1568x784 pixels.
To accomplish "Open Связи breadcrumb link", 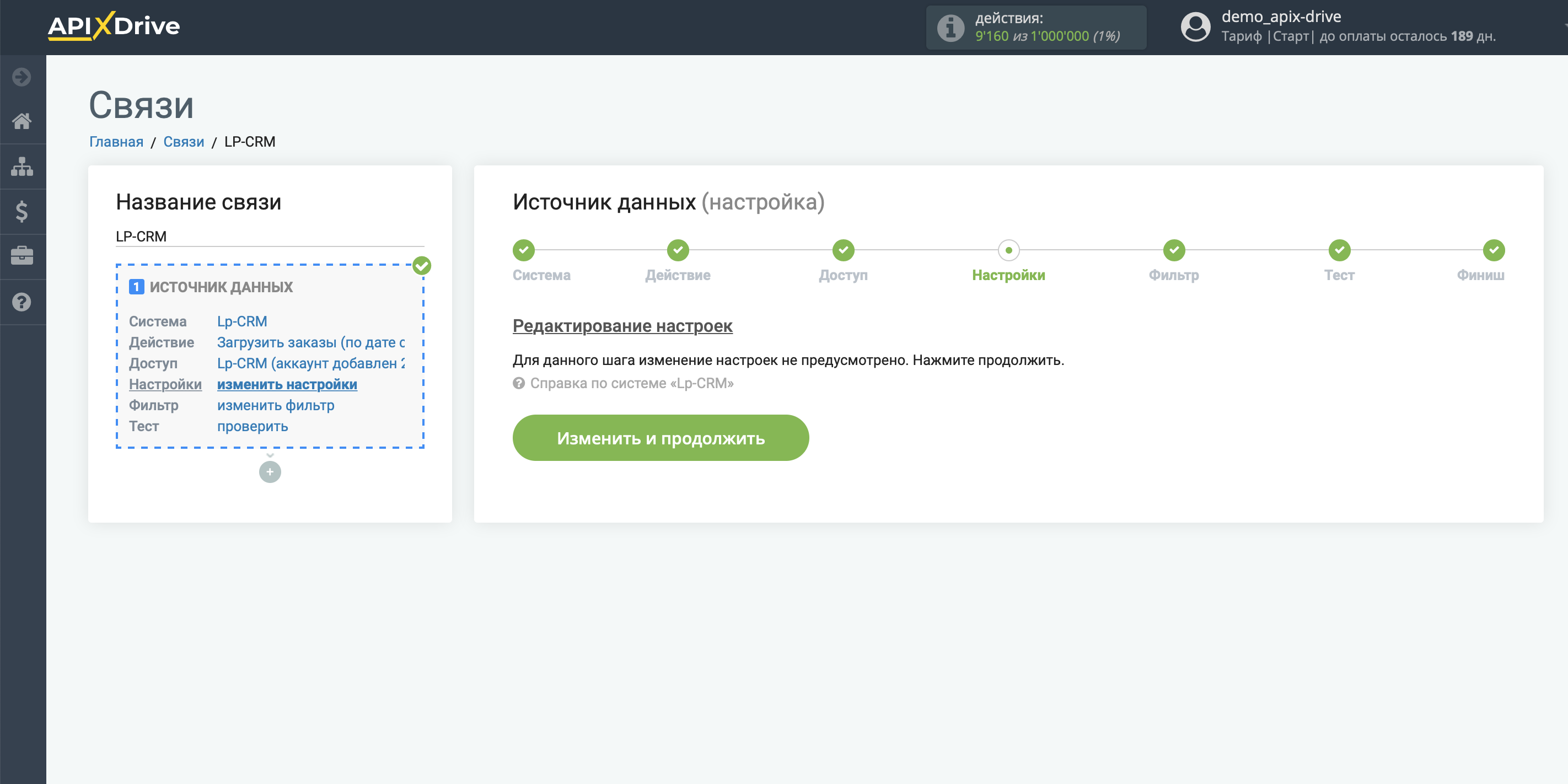I will pyautogui.click(x=184, y=142).
